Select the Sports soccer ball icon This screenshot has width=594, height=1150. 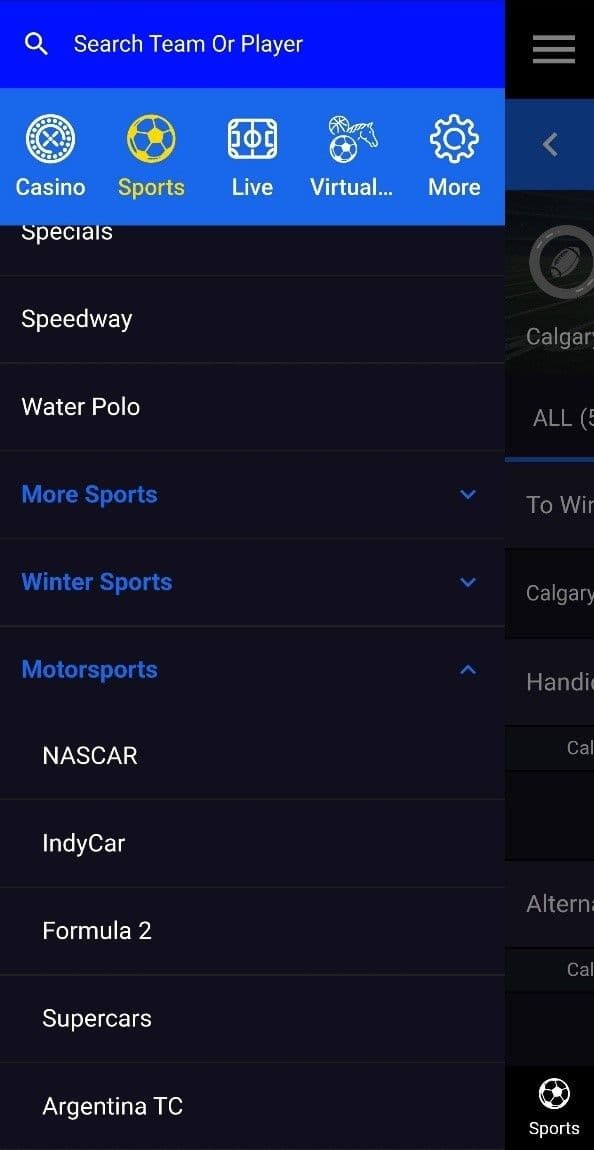151,139
